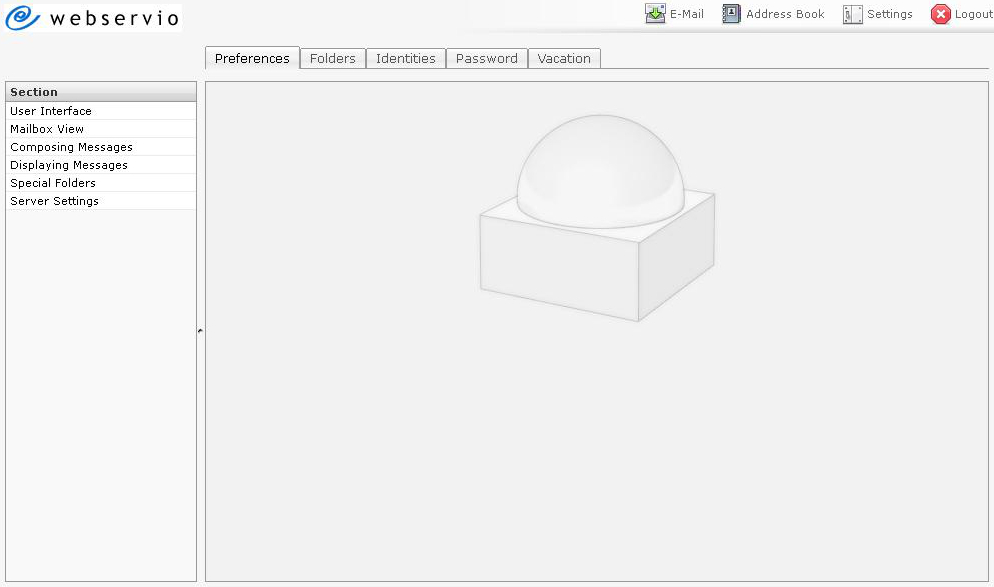Select the User Interface section

pyautogui.click(x=101, y=111)
